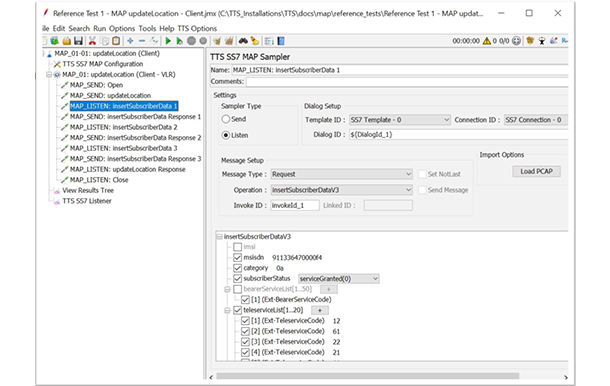Viewport: 610px width, 386px height.
Task: Open the Message Type dropdown
Action: tap(342, 174)
